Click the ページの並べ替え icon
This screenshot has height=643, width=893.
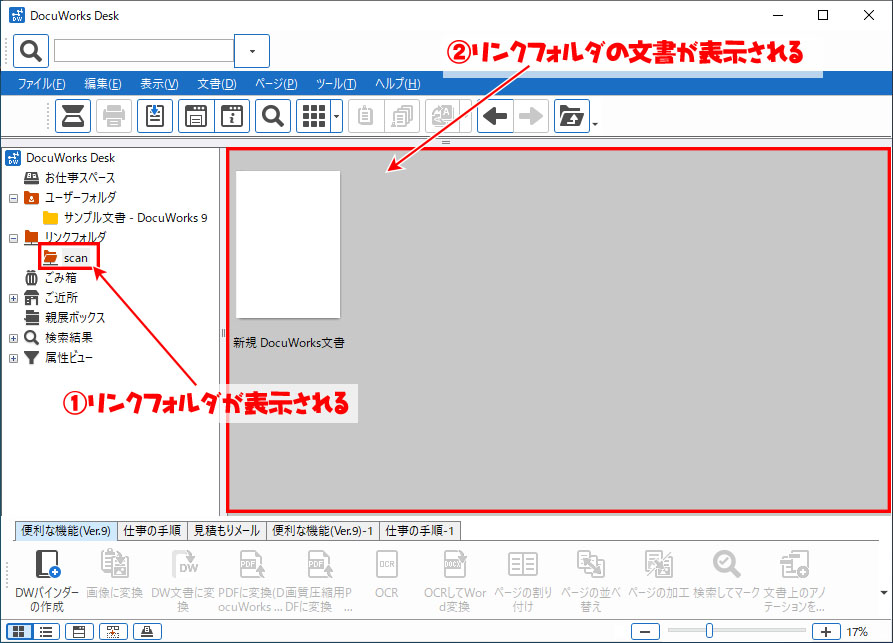click(590, 564)
